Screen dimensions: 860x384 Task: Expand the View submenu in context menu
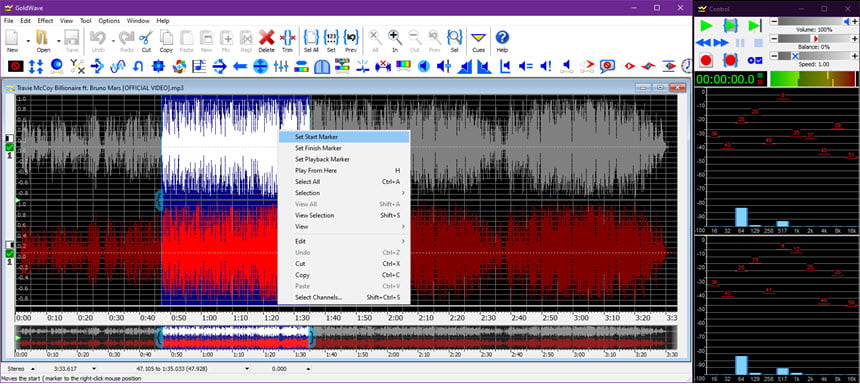(344, 227)
